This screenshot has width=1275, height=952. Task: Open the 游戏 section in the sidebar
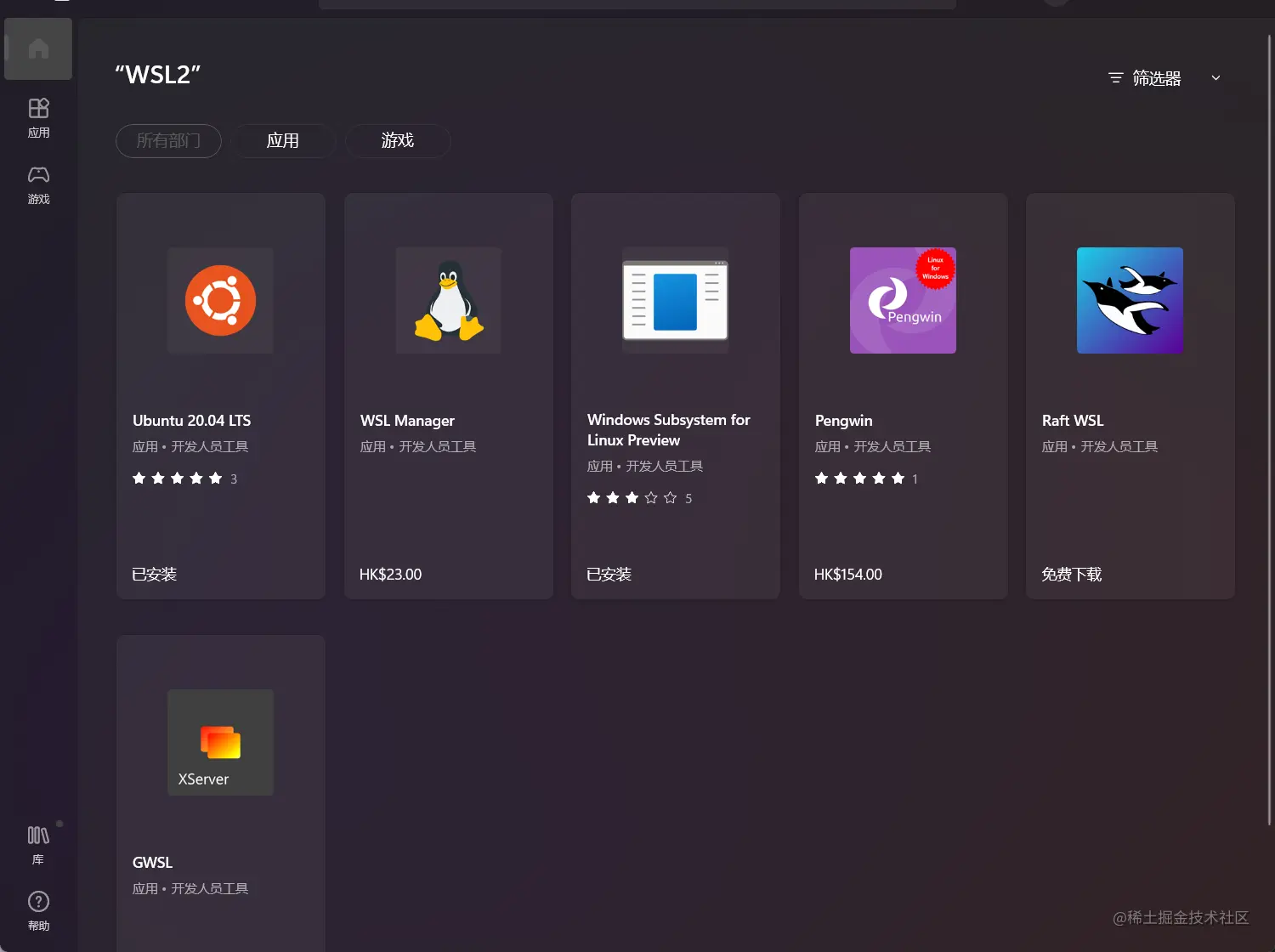pyautogui.click(x=38, y=184)
